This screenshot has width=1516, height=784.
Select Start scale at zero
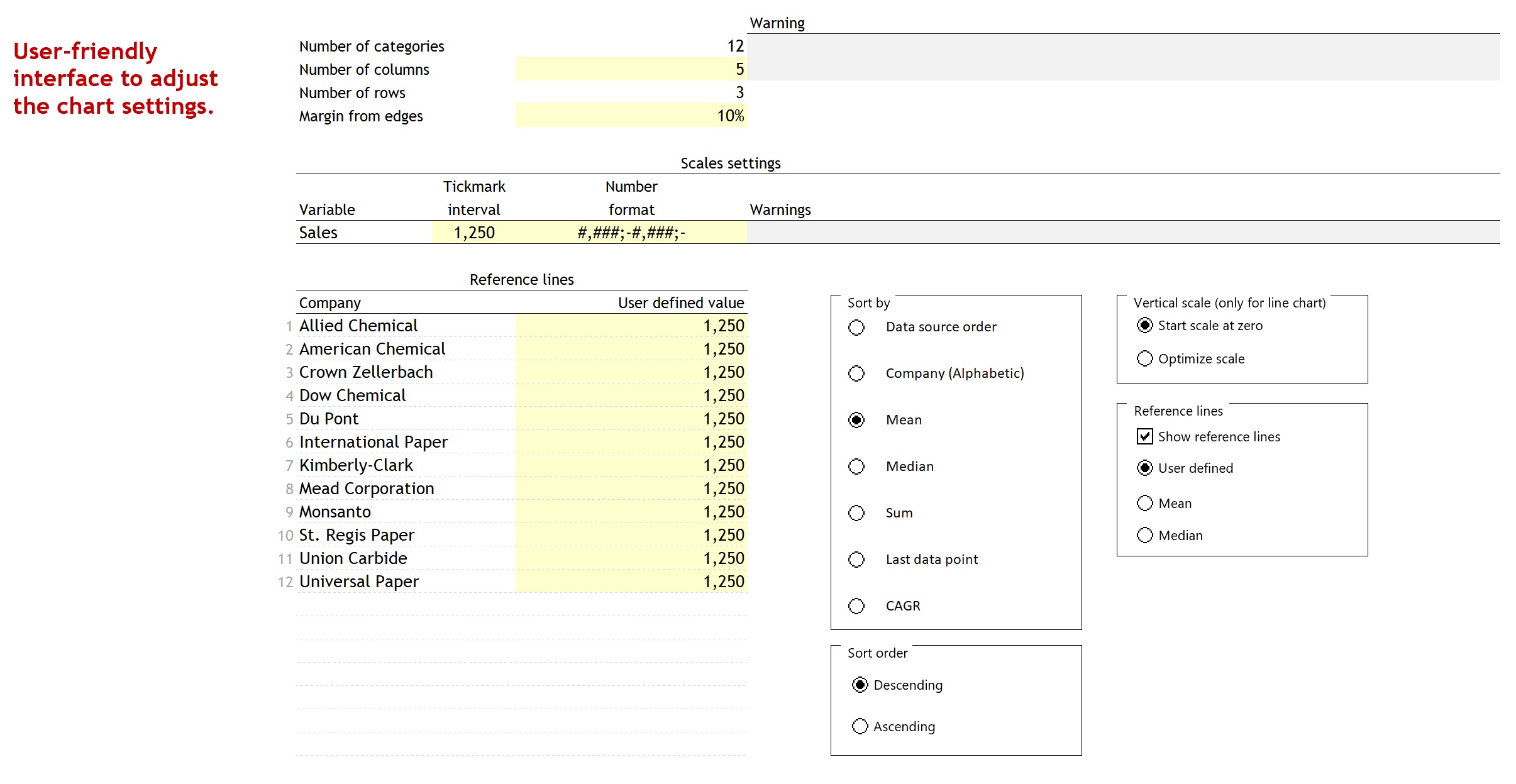pyautogui.click(x=1145, y=325)
